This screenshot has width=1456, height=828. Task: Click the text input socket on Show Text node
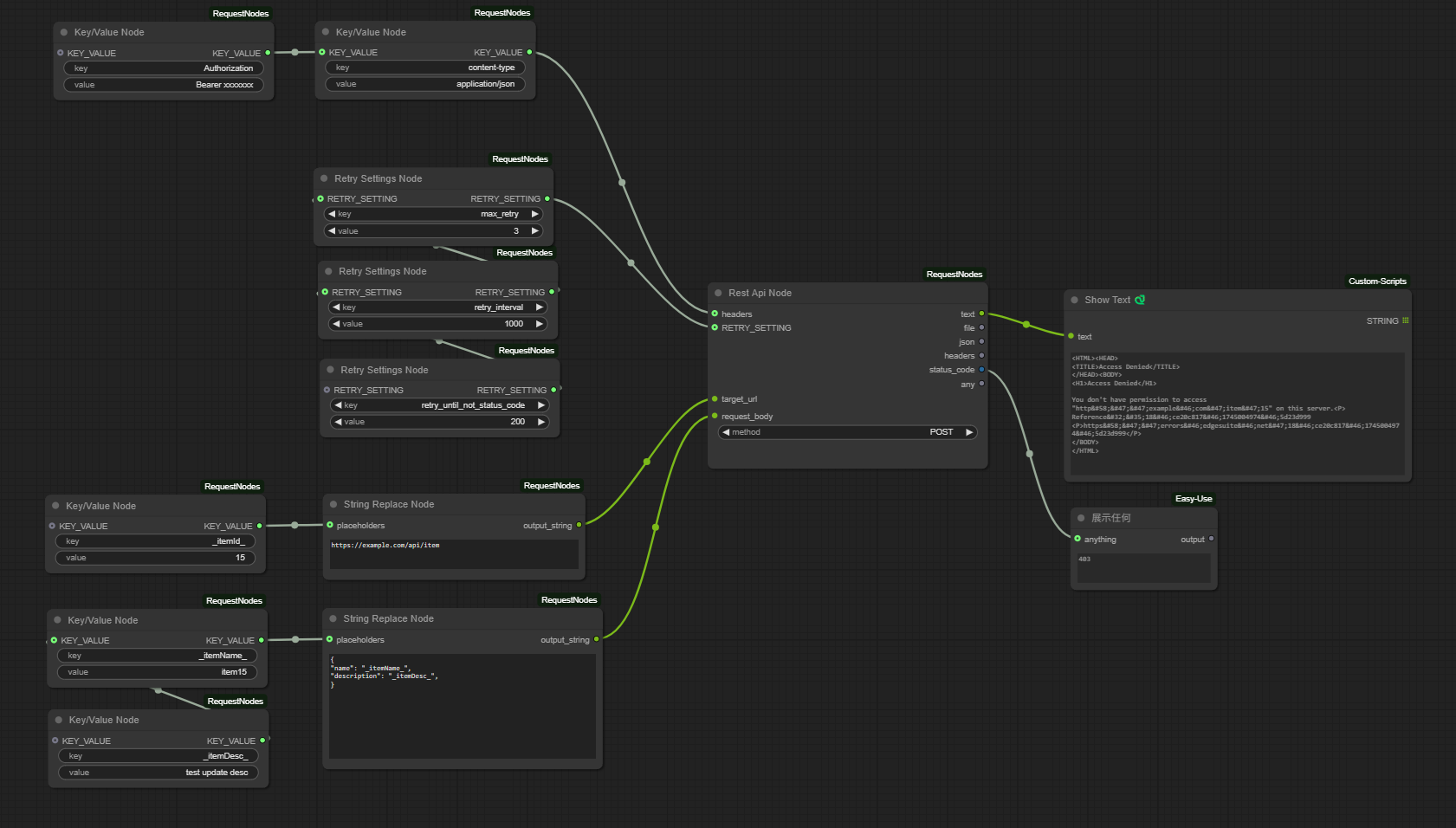click(1071, 336)
